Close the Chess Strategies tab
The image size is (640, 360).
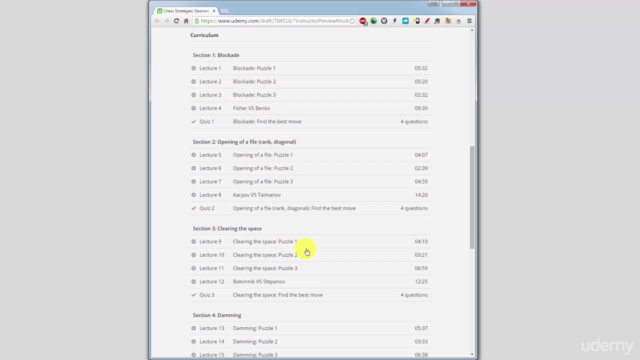[x=214, y=11]
